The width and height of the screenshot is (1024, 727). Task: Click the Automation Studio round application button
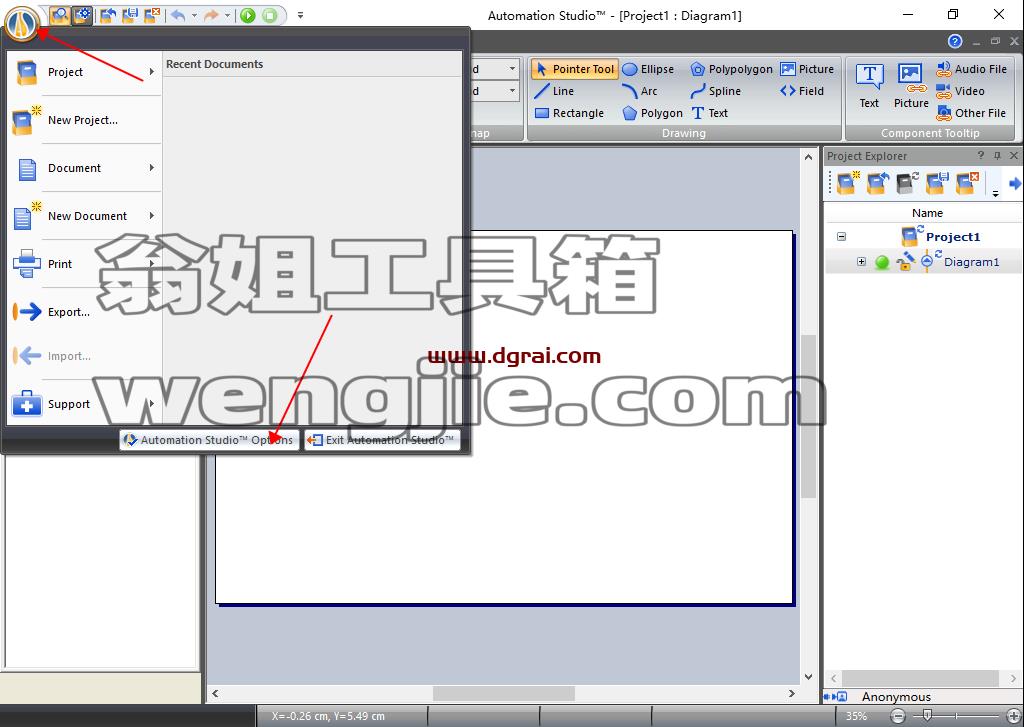(22, 22)
